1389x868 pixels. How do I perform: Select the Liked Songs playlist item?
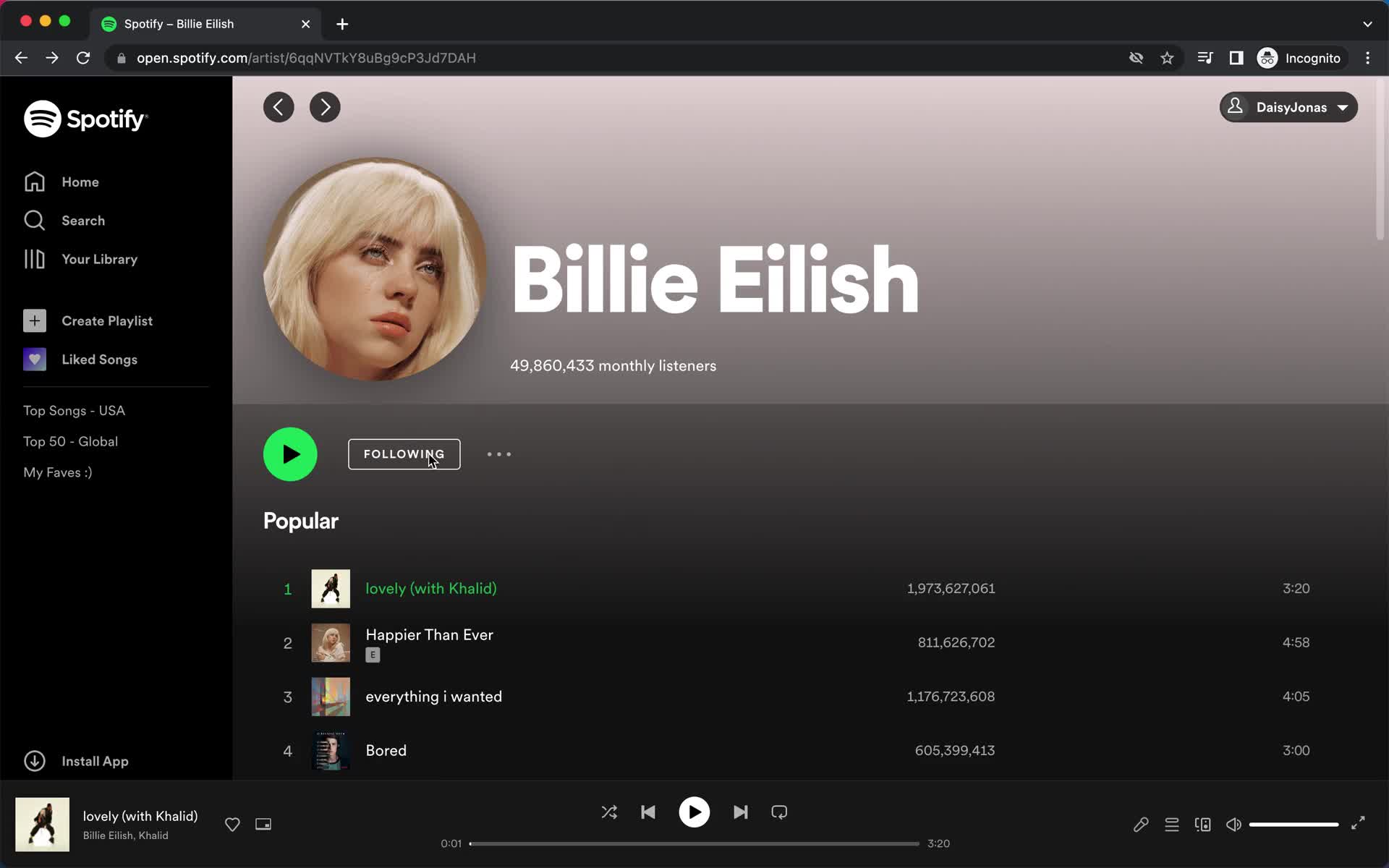(x=100, y=359)
